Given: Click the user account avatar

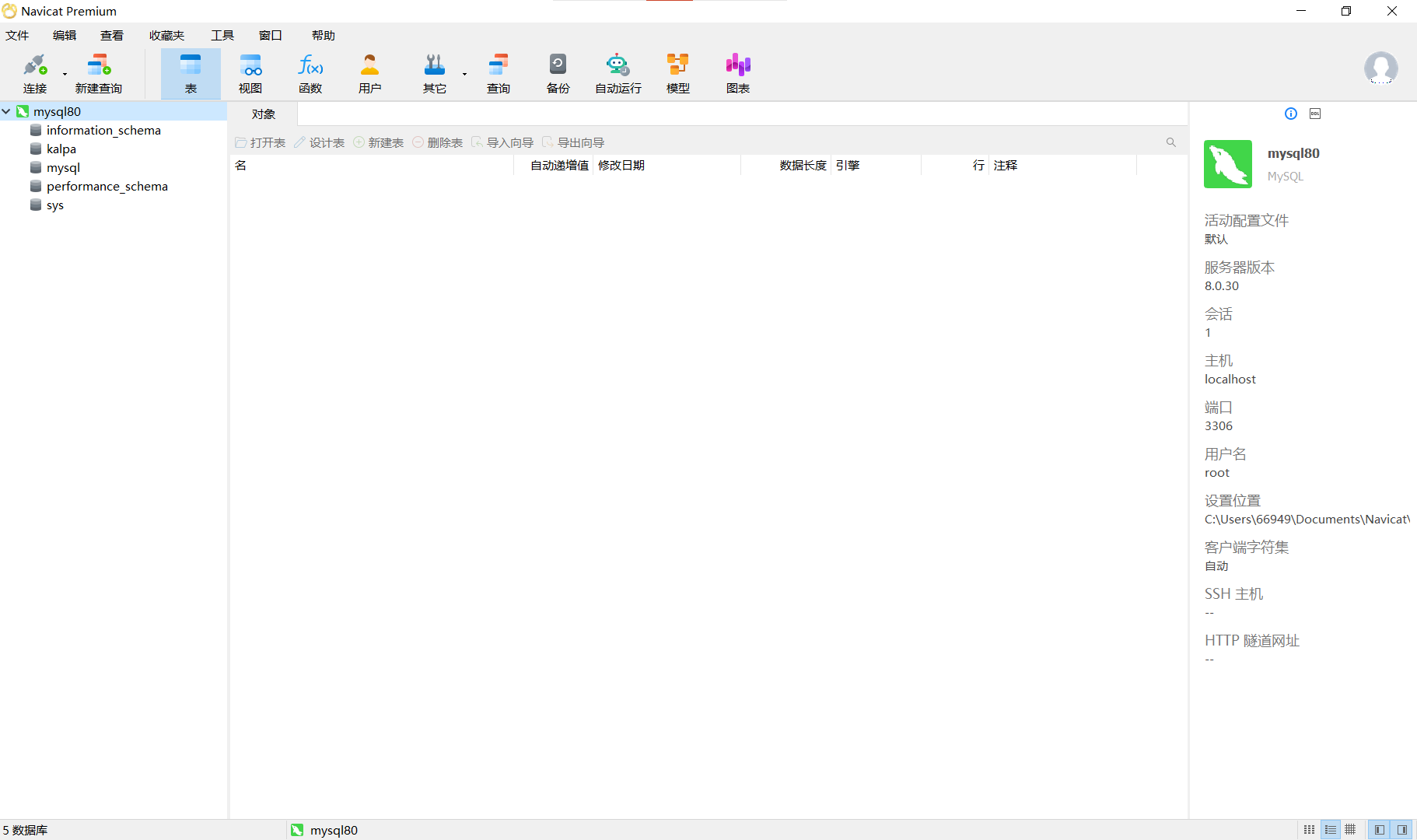Looking at the screenshot, I should [x=1381, y=68].
